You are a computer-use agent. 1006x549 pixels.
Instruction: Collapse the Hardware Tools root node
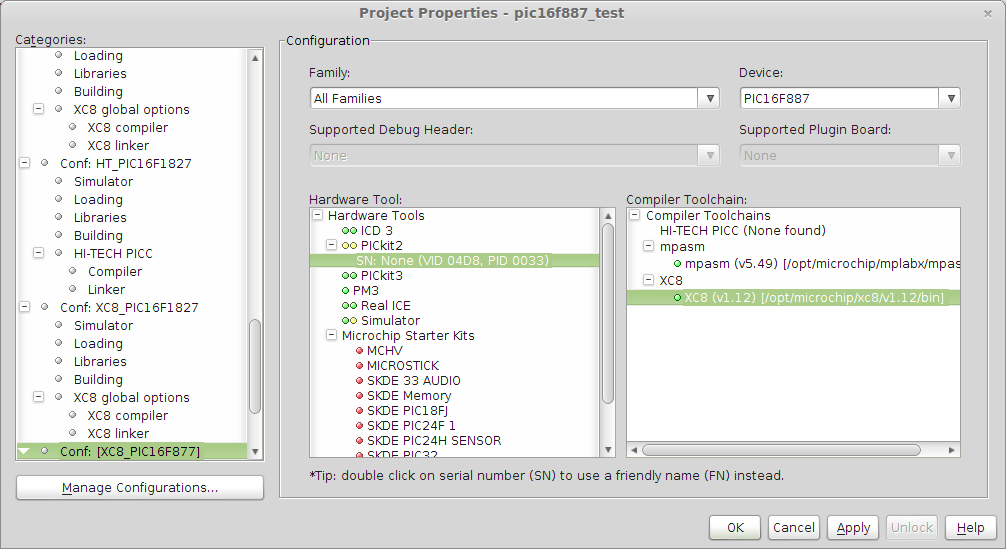coord(318,216)
